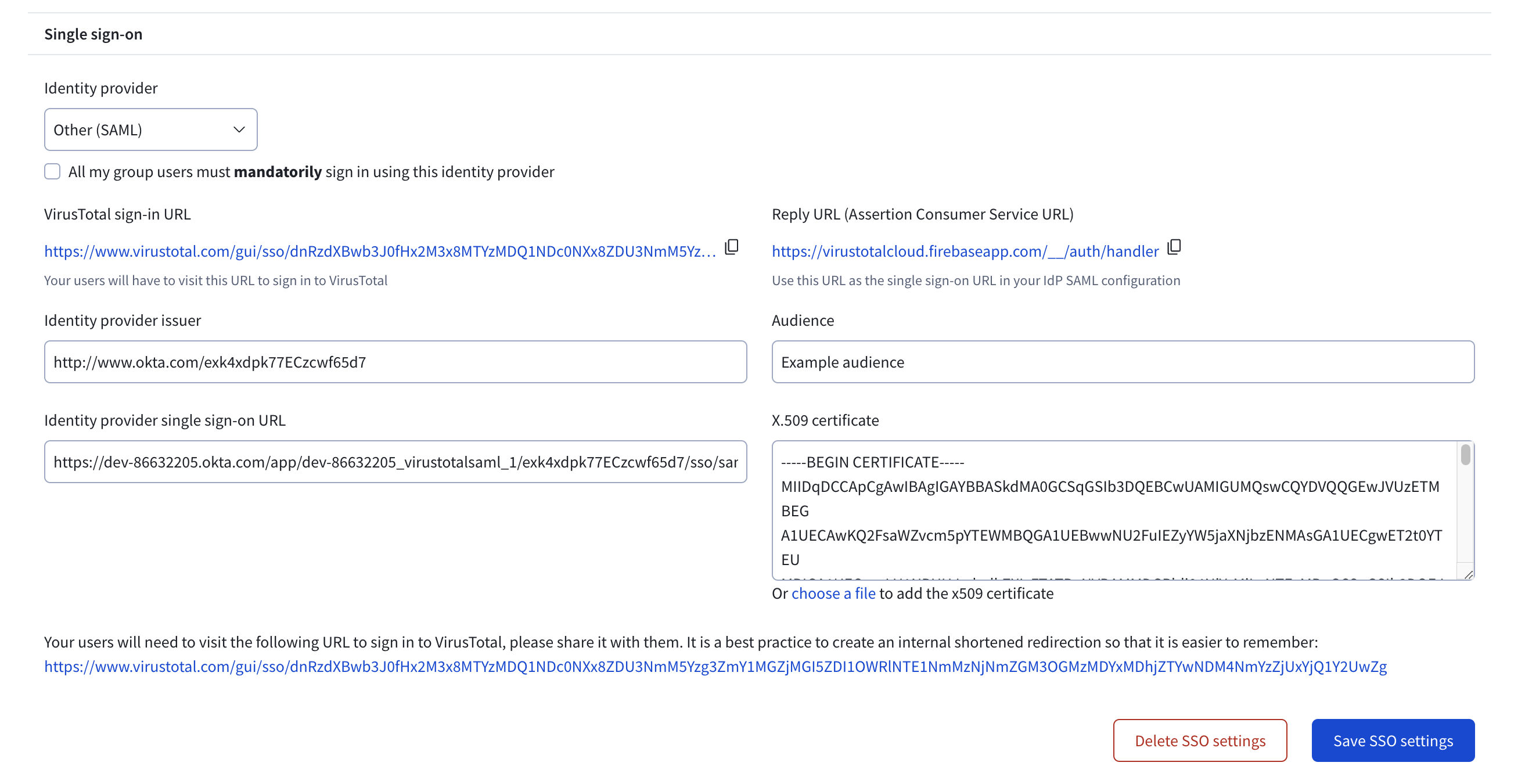Screen dimensions: 1525x784
Task: Click Save SSO settings button
Action: (1393, 741)
